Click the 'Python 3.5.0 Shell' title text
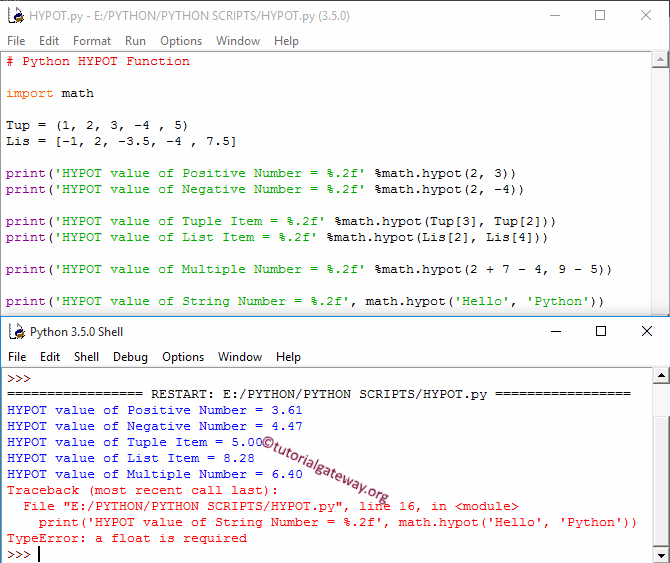This screenshot has width=670, height=563. click(x=76, y=332)
